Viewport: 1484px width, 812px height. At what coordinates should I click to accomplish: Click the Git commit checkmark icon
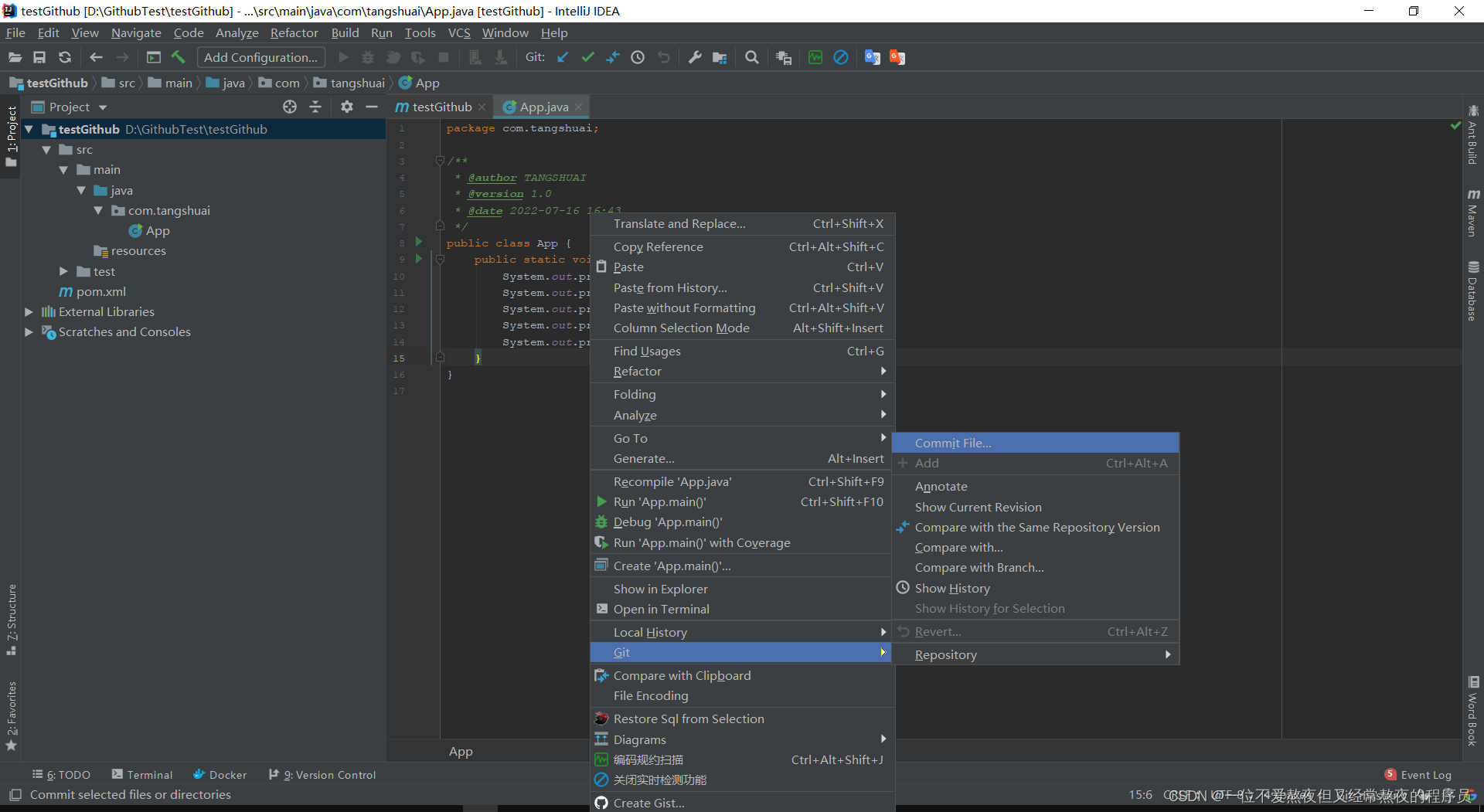click(587, 57)
